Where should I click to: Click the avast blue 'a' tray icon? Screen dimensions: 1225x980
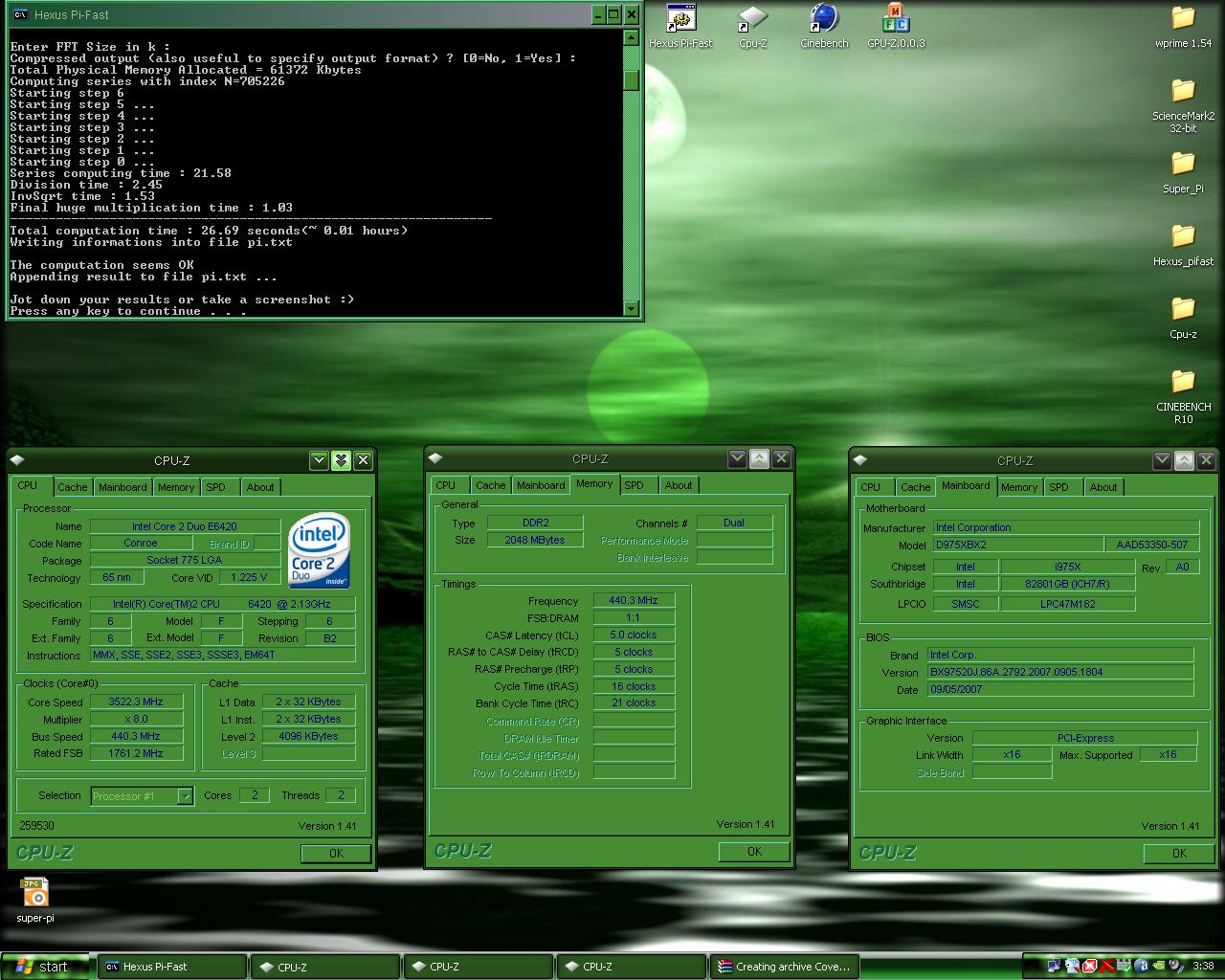[x=1142, y=966]
